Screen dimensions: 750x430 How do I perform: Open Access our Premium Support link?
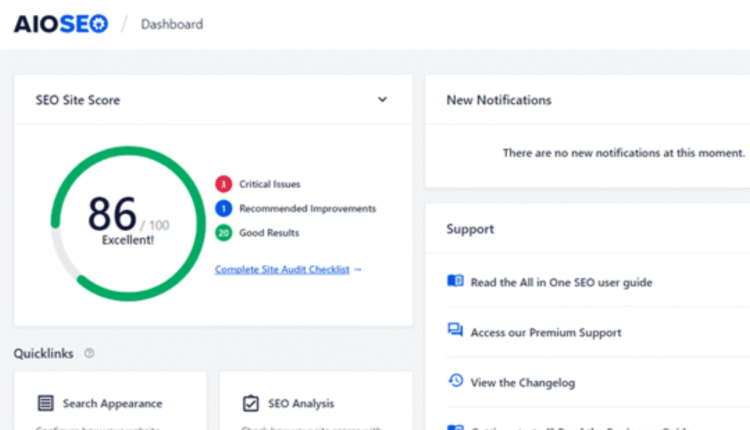point(546,332)
